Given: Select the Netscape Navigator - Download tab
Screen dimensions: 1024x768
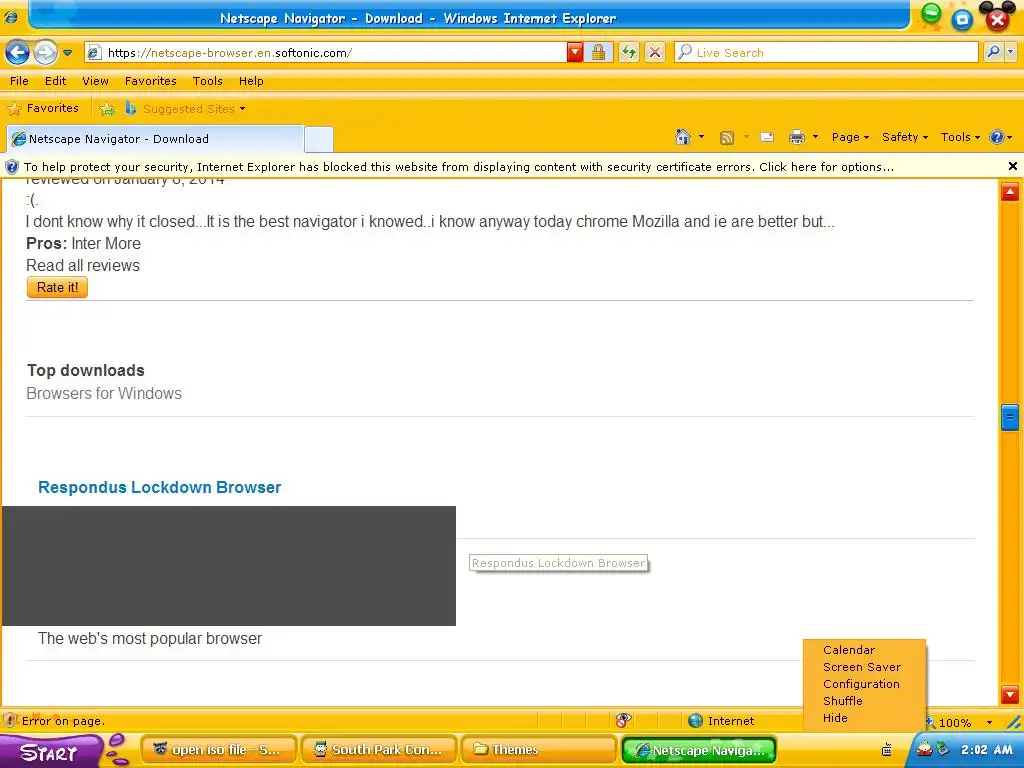Looking at the screenshot, I should tap(155, 138).
